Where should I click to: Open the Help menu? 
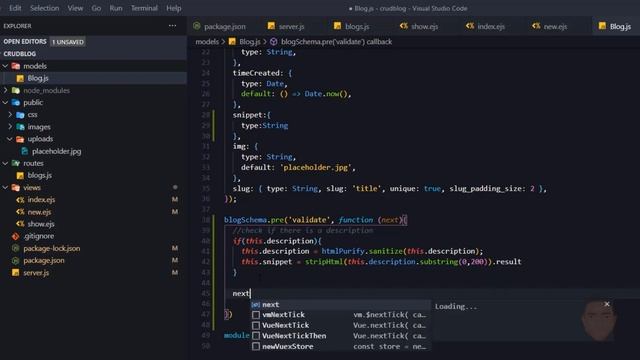pyautogui.click(x=173, y=8)
